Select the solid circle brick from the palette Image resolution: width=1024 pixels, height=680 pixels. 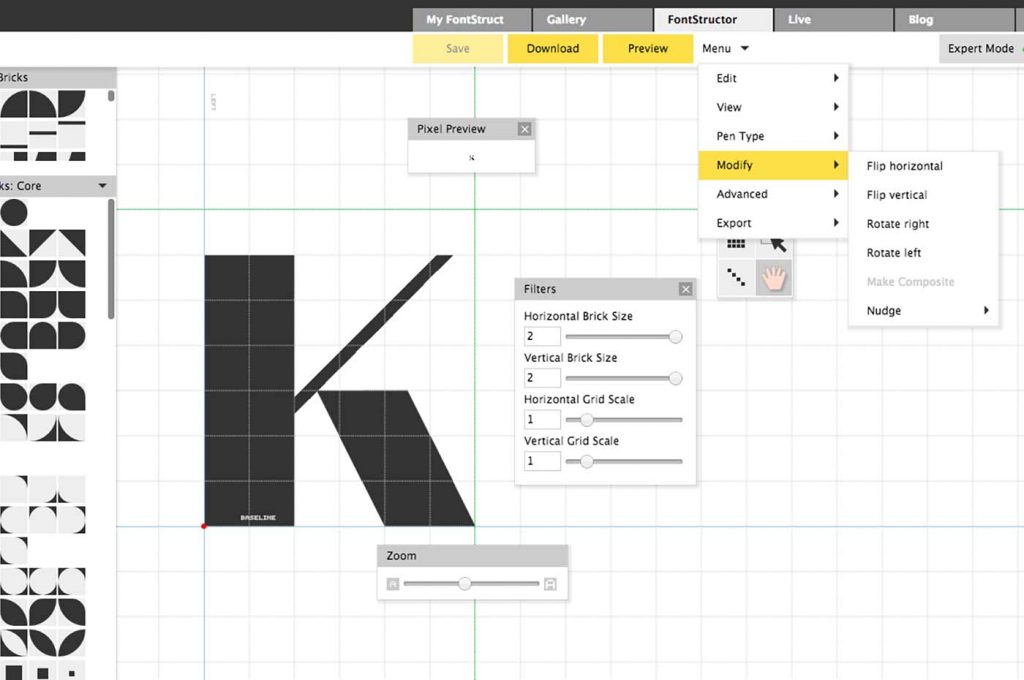(x=14, y=212)
